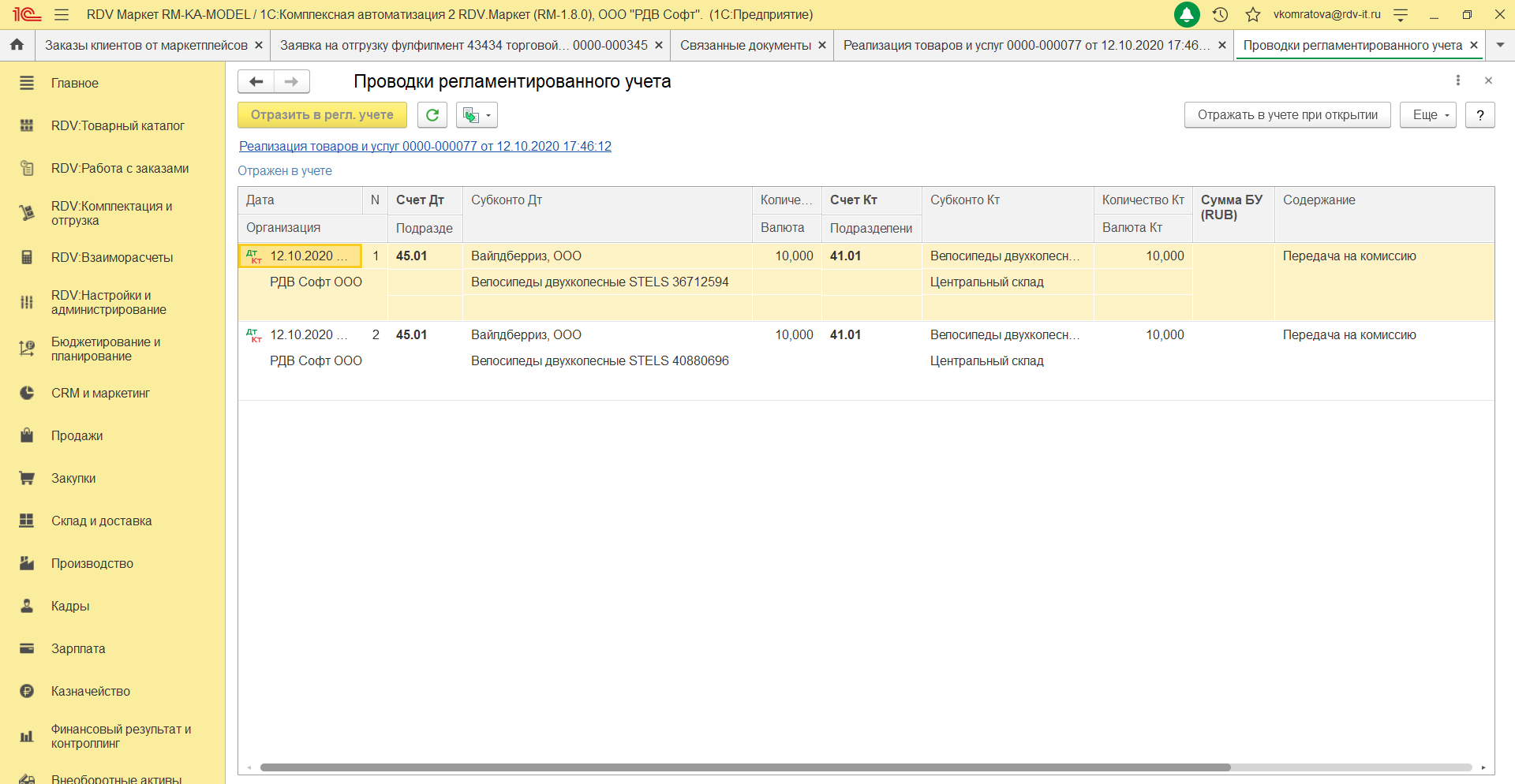Click the Склад и доставка icon

pos(27,521)
